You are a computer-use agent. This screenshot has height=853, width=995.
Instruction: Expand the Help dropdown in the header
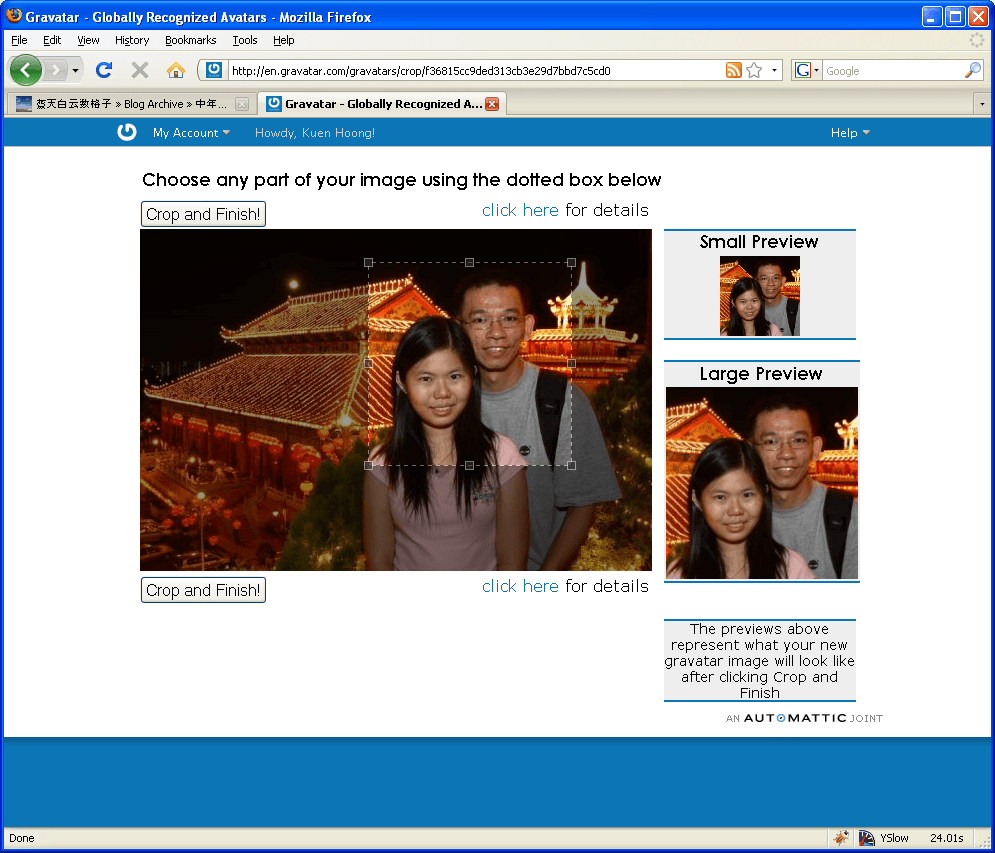coord(850,133)
